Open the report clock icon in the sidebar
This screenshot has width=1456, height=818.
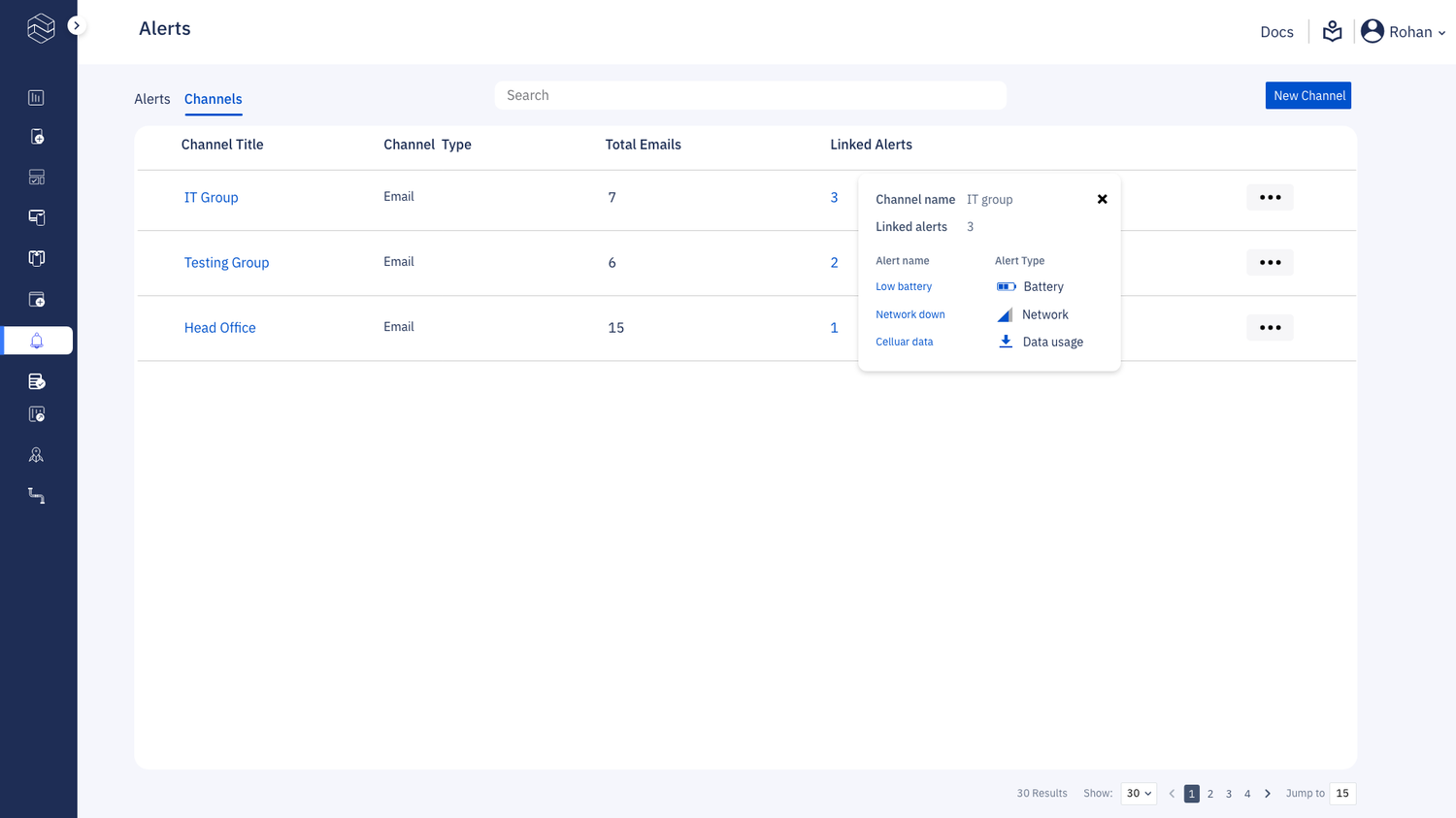[x=36, y=414]
